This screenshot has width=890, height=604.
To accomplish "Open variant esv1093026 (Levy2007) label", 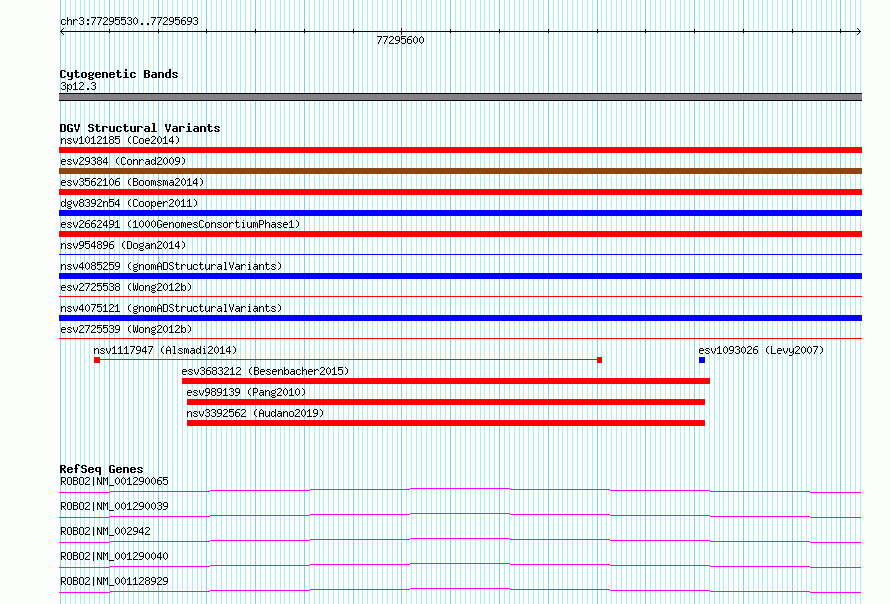I will [761, 350].
